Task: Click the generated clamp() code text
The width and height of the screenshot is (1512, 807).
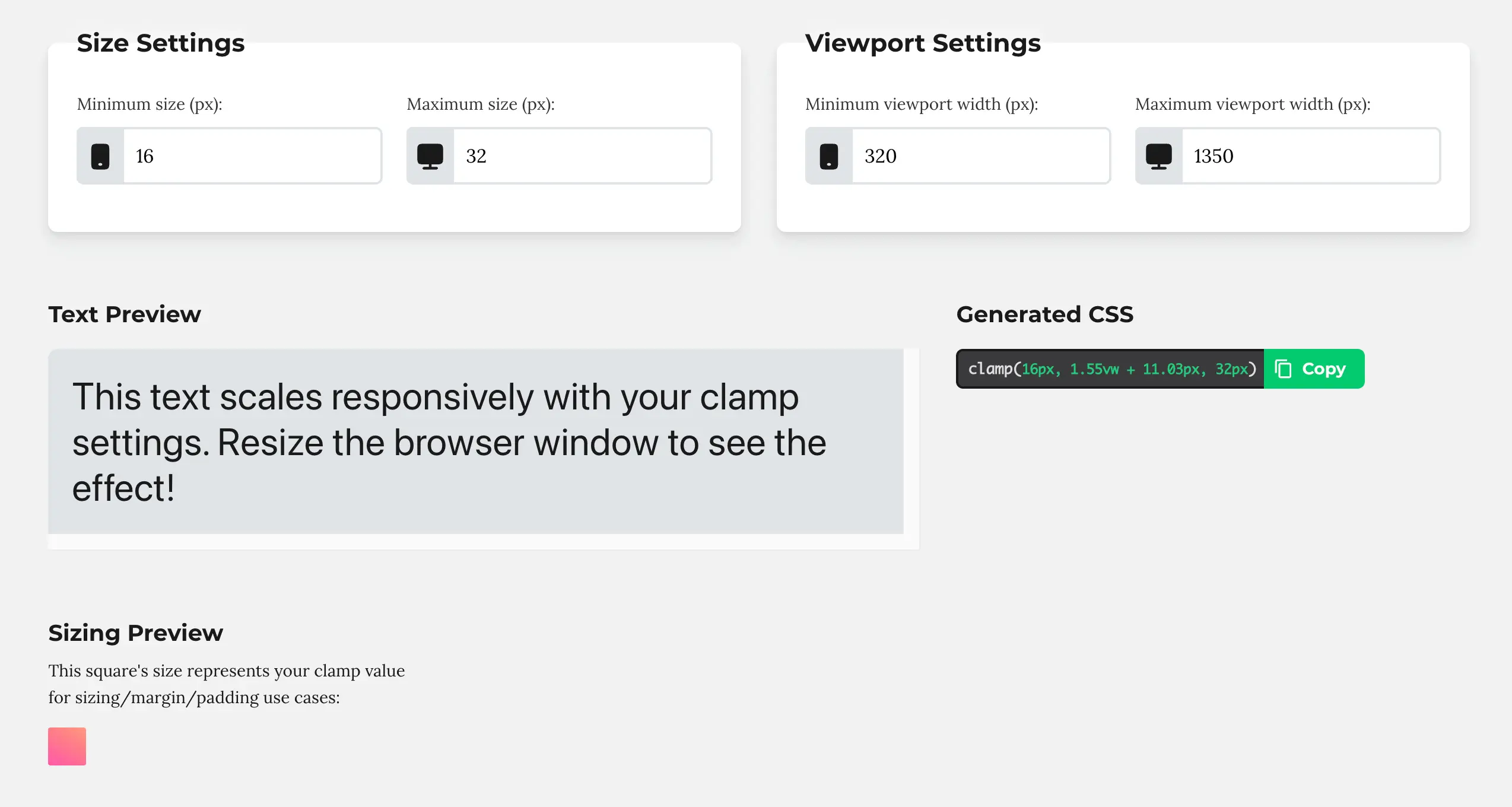Action: 1111,369
